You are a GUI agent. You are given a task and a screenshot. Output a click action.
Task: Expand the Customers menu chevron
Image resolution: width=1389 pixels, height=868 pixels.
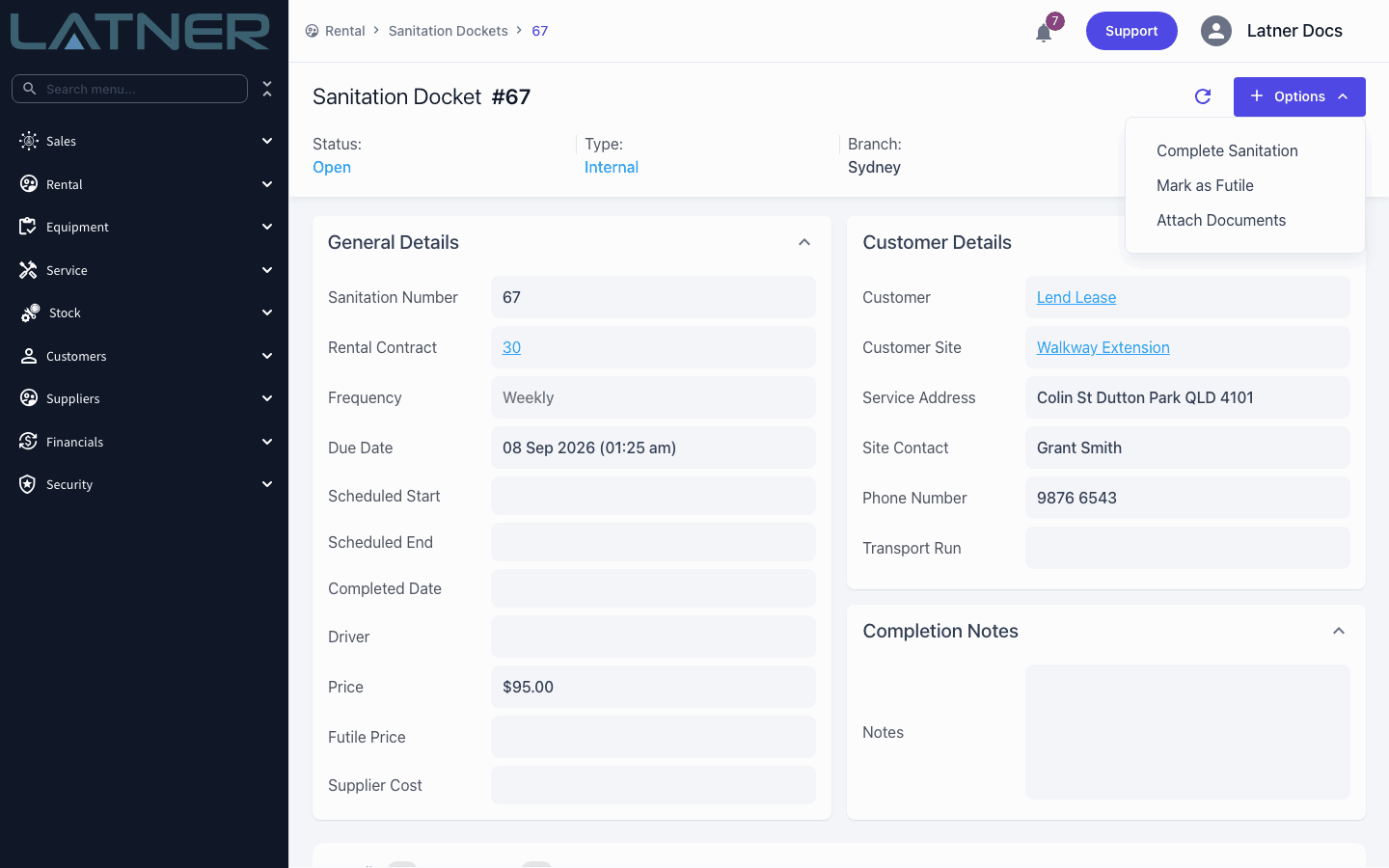267,356
